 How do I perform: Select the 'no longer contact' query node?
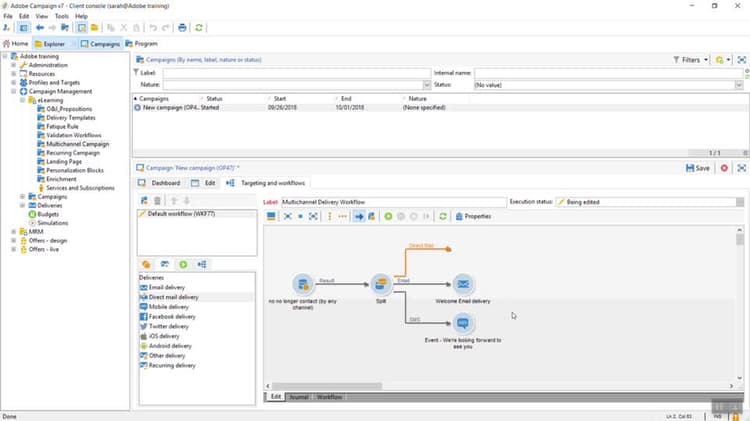click(x=303, y=284)
